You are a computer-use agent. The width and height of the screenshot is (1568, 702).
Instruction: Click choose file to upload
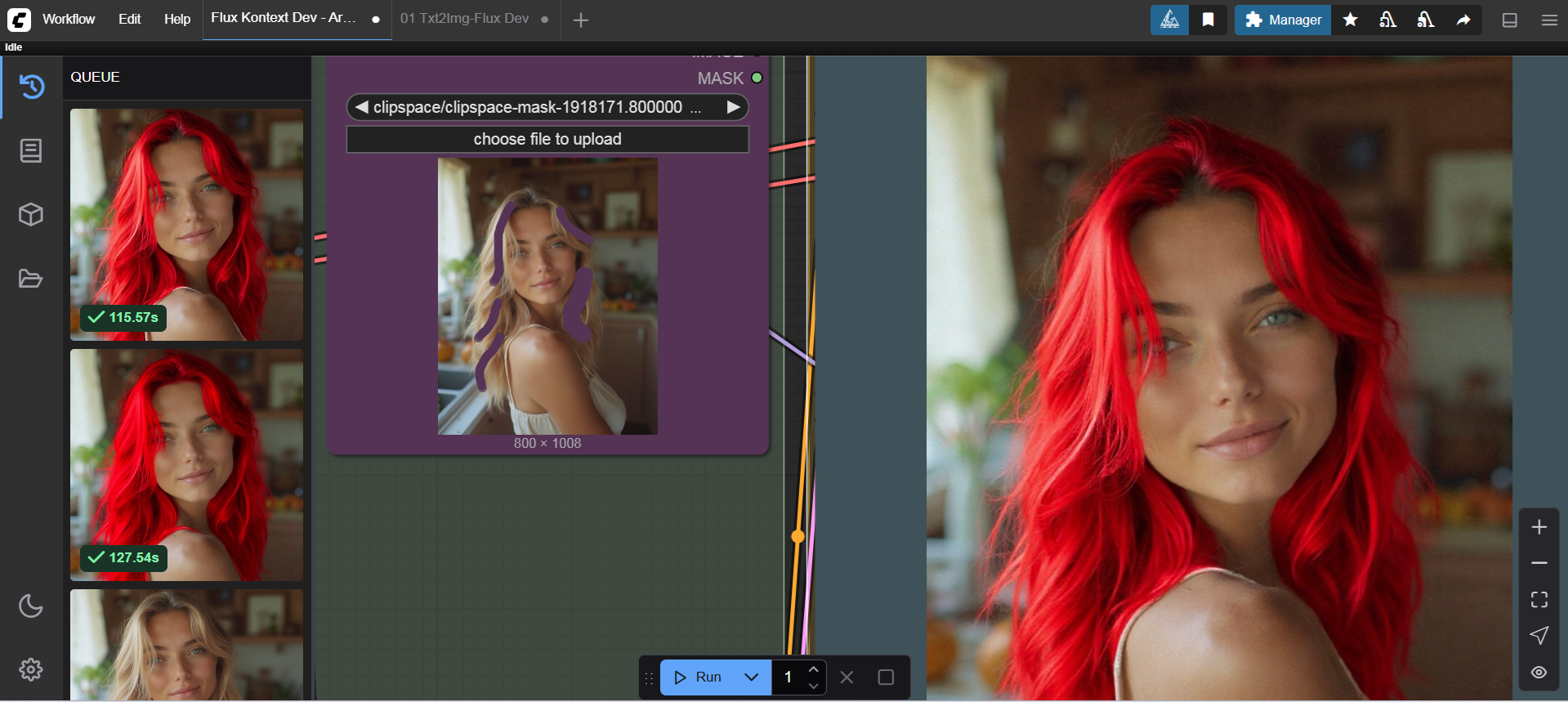(x=547, y=139)
